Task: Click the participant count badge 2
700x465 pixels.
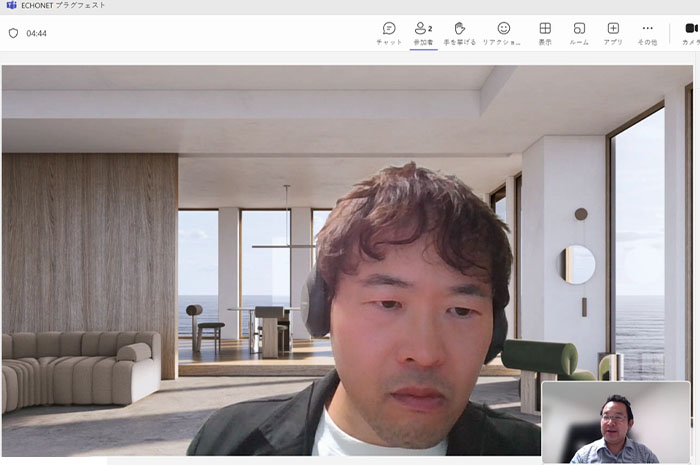Action: 430,28
